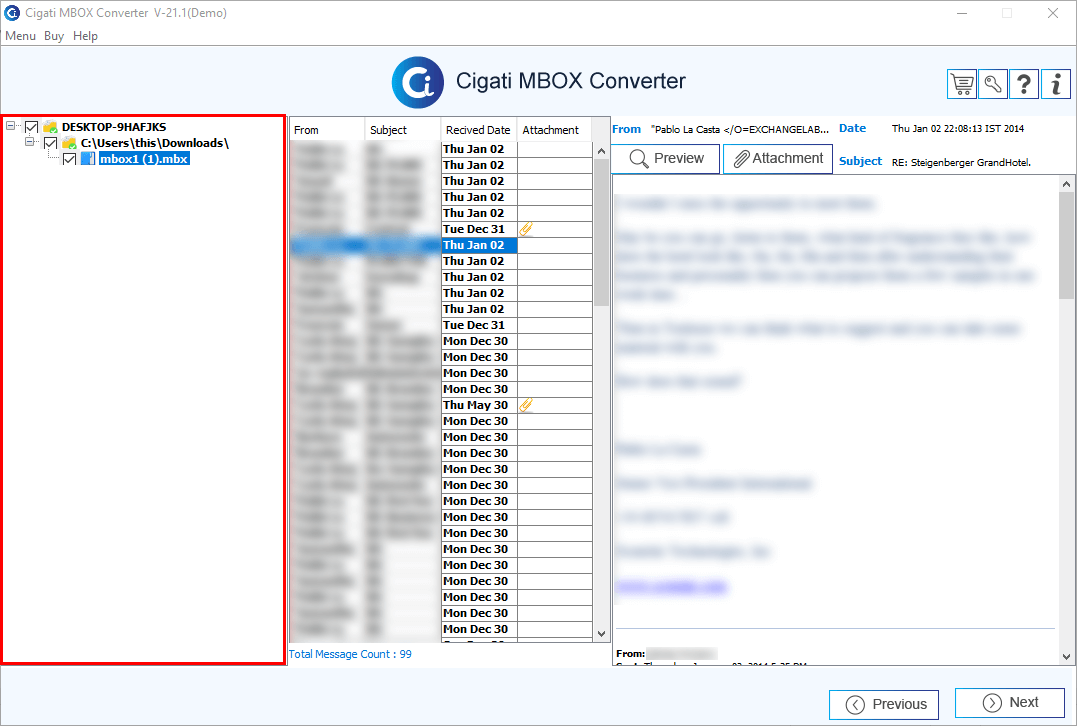Select the mbox1 (1).mbx tree item
The width and height of the screenshot is (1077, 726).
144,159
